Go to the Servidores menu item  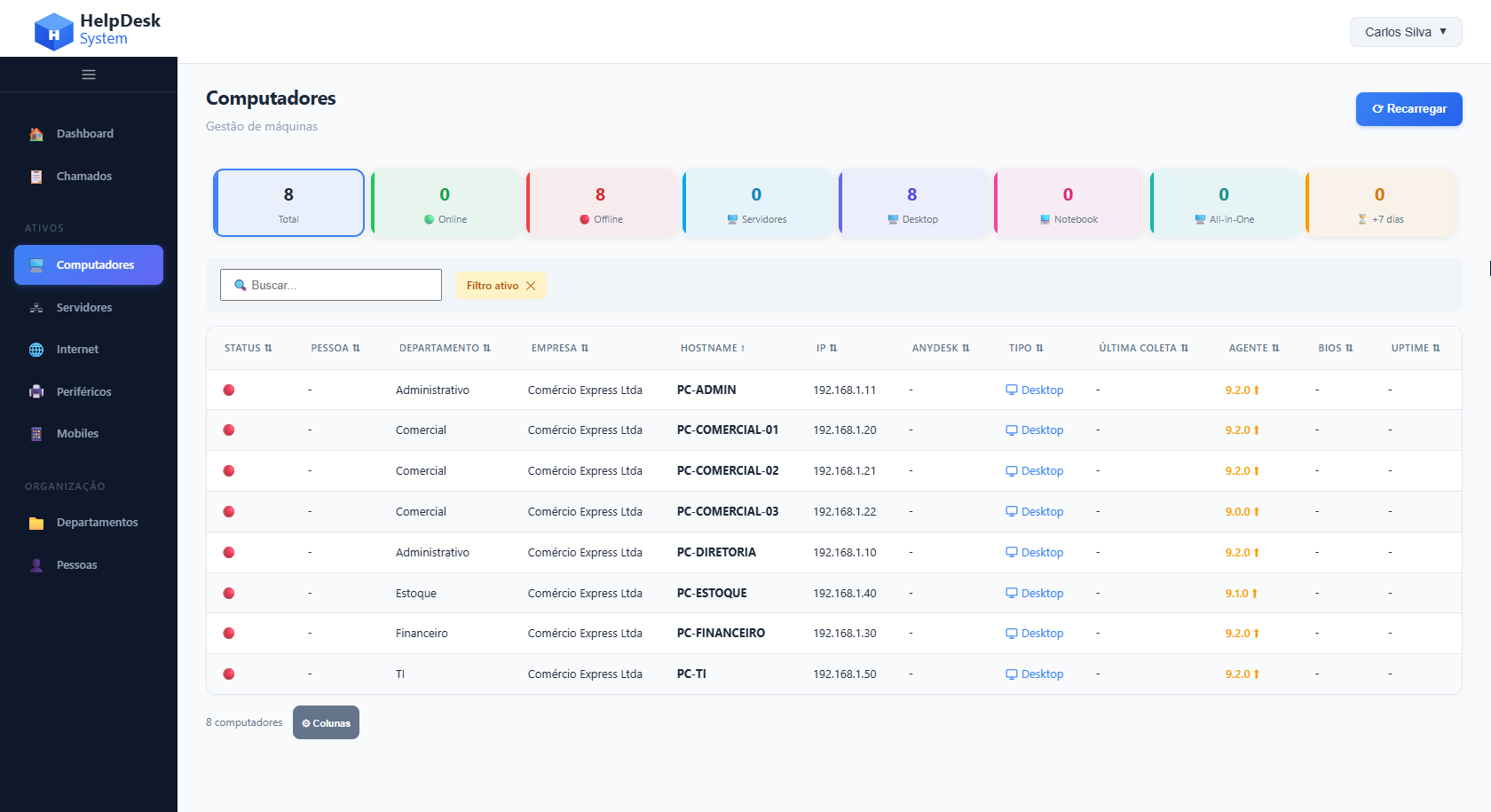pyautogui.click(x=84, y=308)
